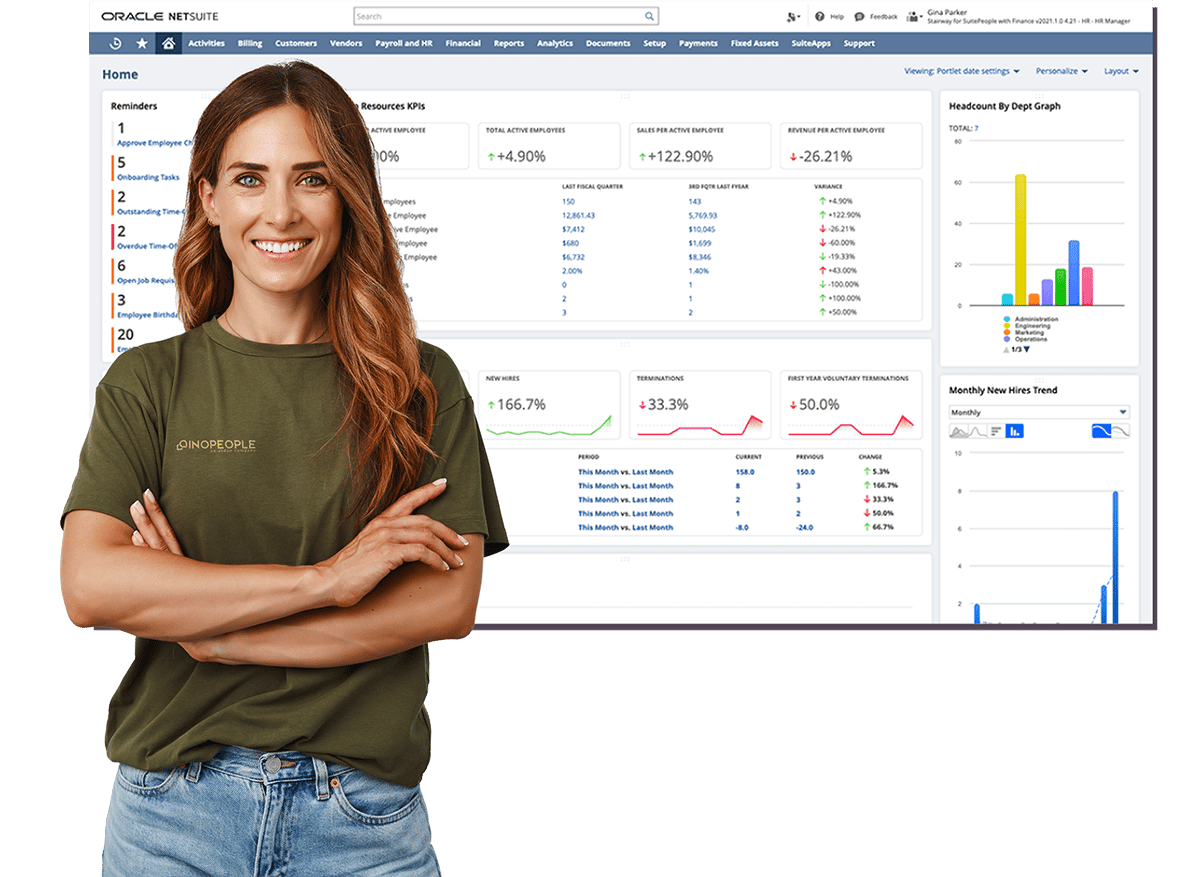Go to the Home house icon

coord(168,44)
